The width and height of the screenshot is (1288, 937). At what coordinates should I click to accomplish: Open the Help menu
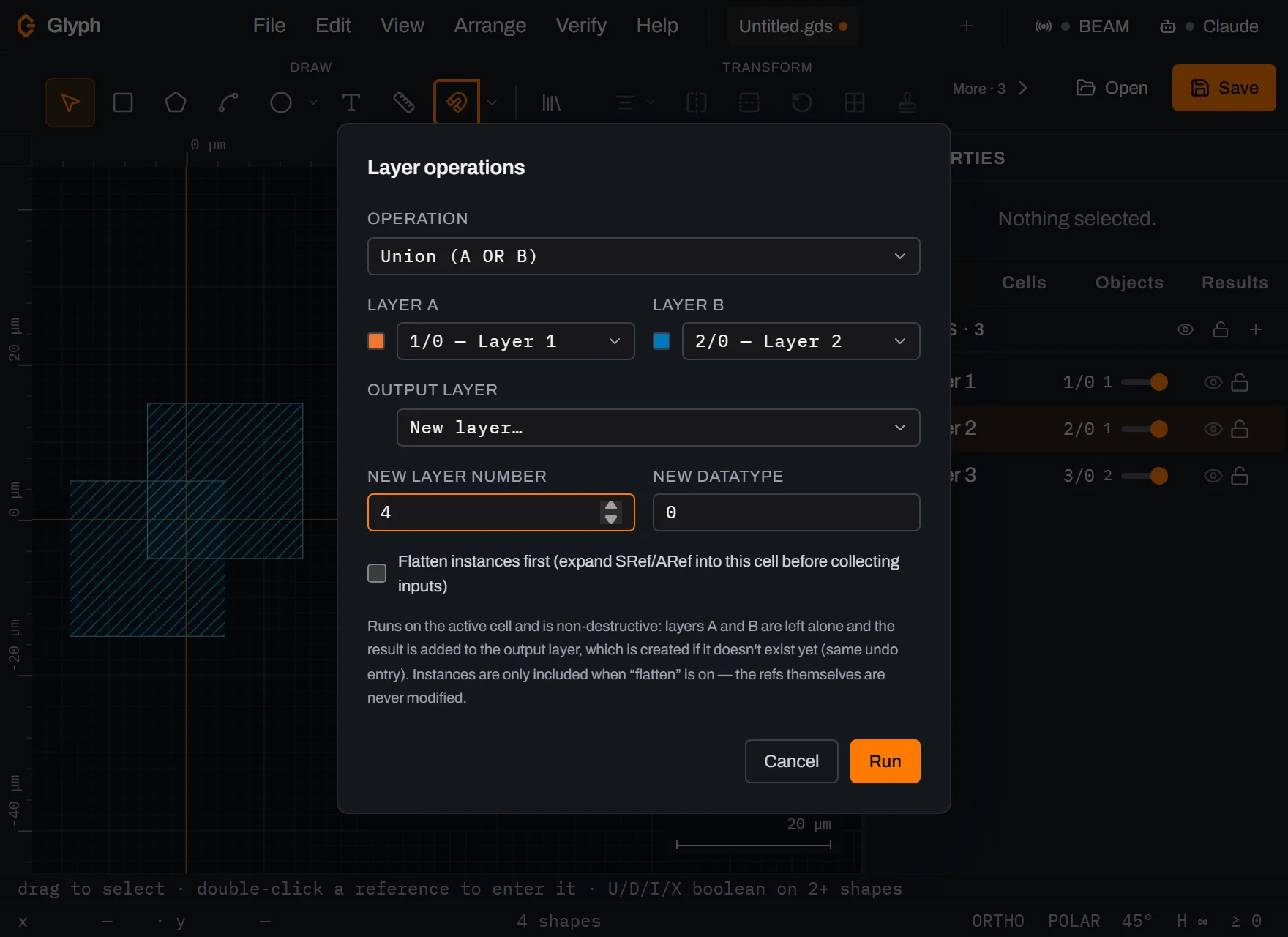click(x=657, y=26)
